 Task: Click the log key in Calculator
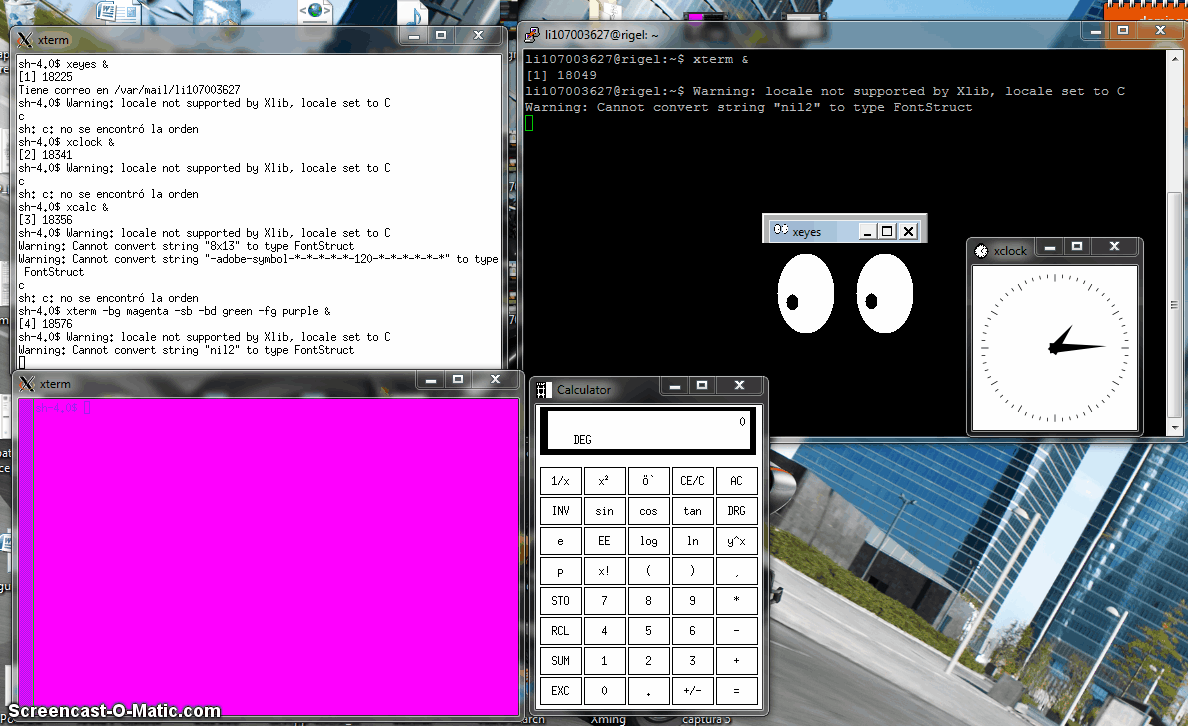(x=648, y=541)
